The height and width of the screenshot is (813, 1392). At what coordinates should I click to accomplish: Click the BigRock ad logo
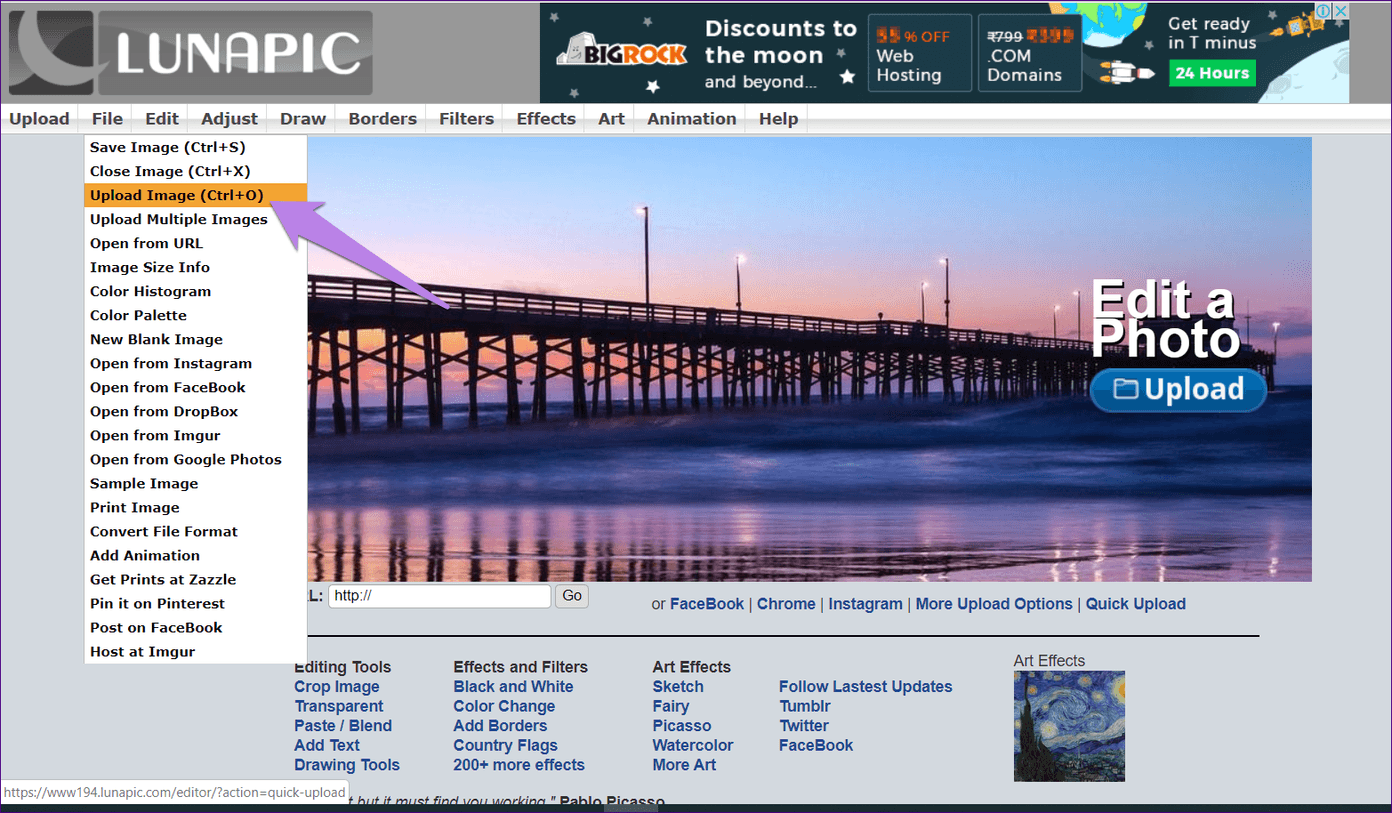(x=622, y=53)
